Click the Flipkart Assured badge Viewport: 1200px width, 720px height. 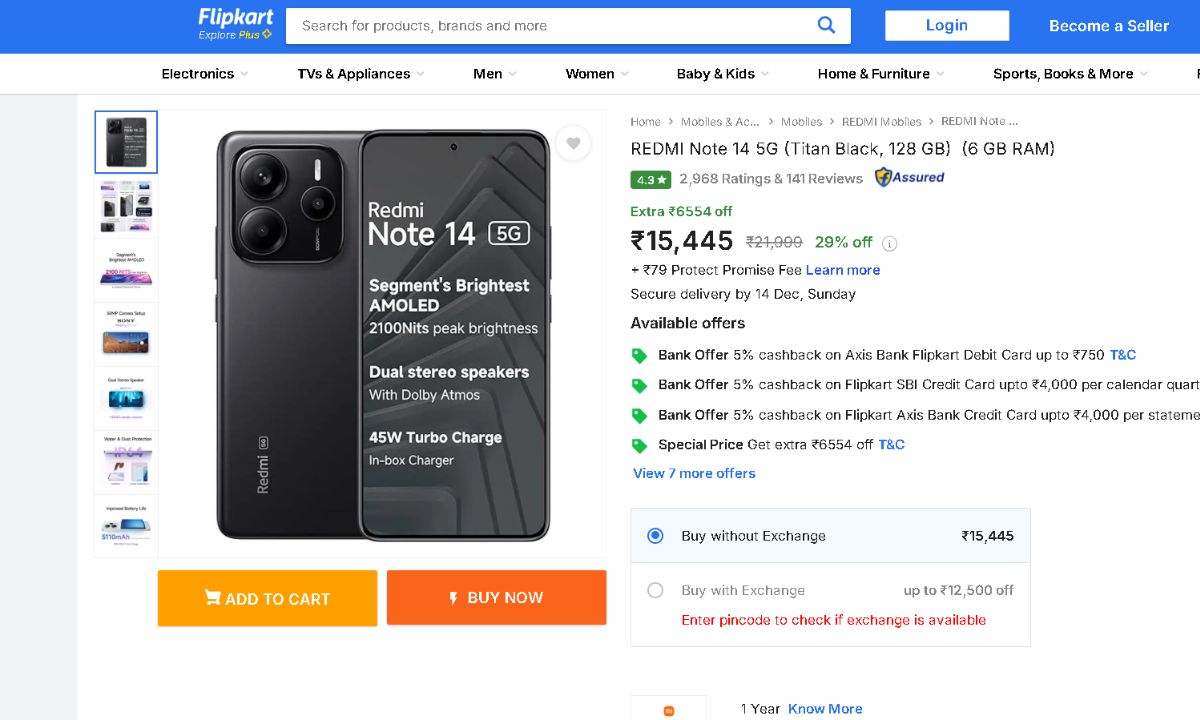point(909,178)
